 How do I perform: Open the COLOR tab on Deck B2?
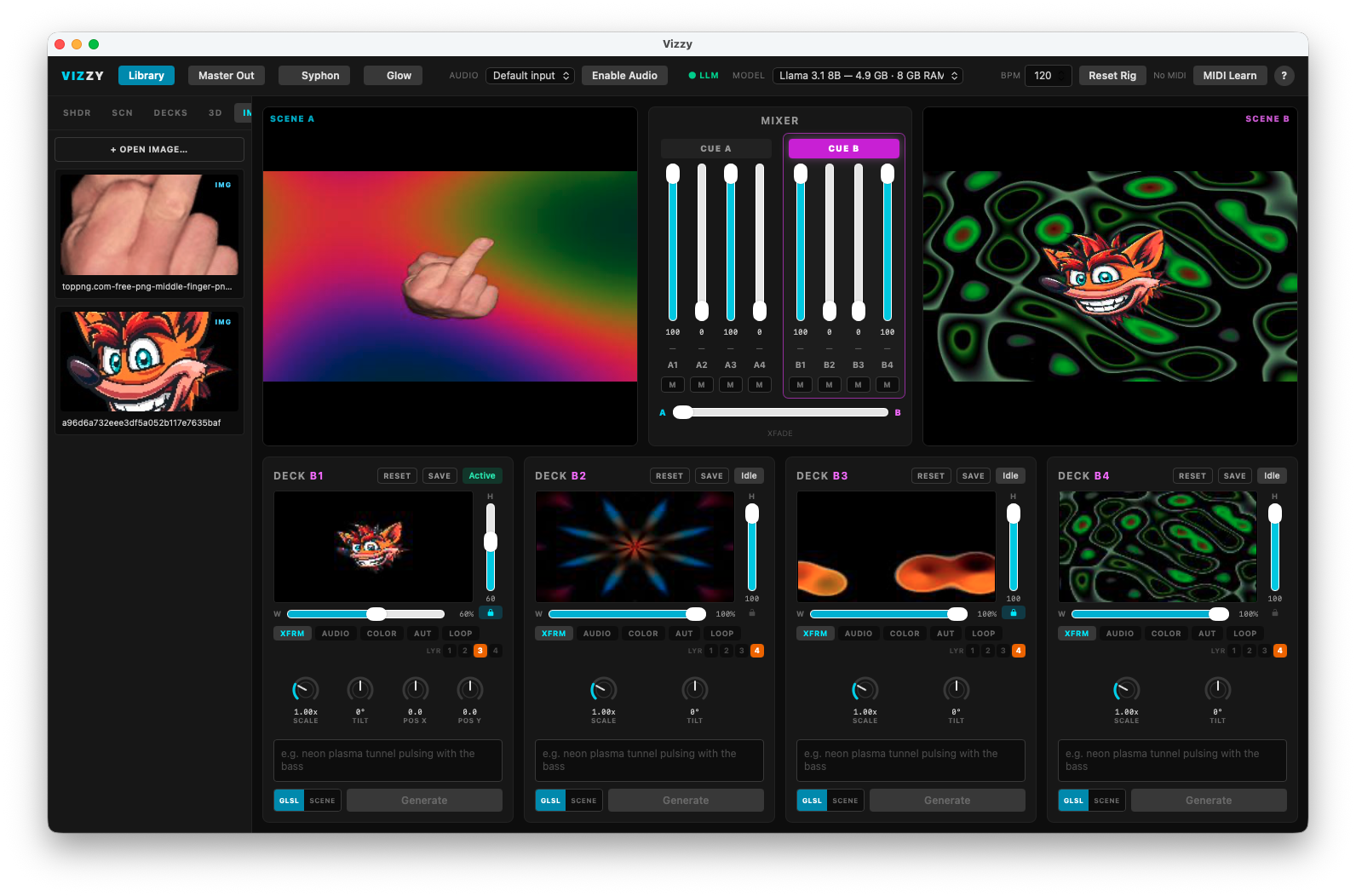643,634
